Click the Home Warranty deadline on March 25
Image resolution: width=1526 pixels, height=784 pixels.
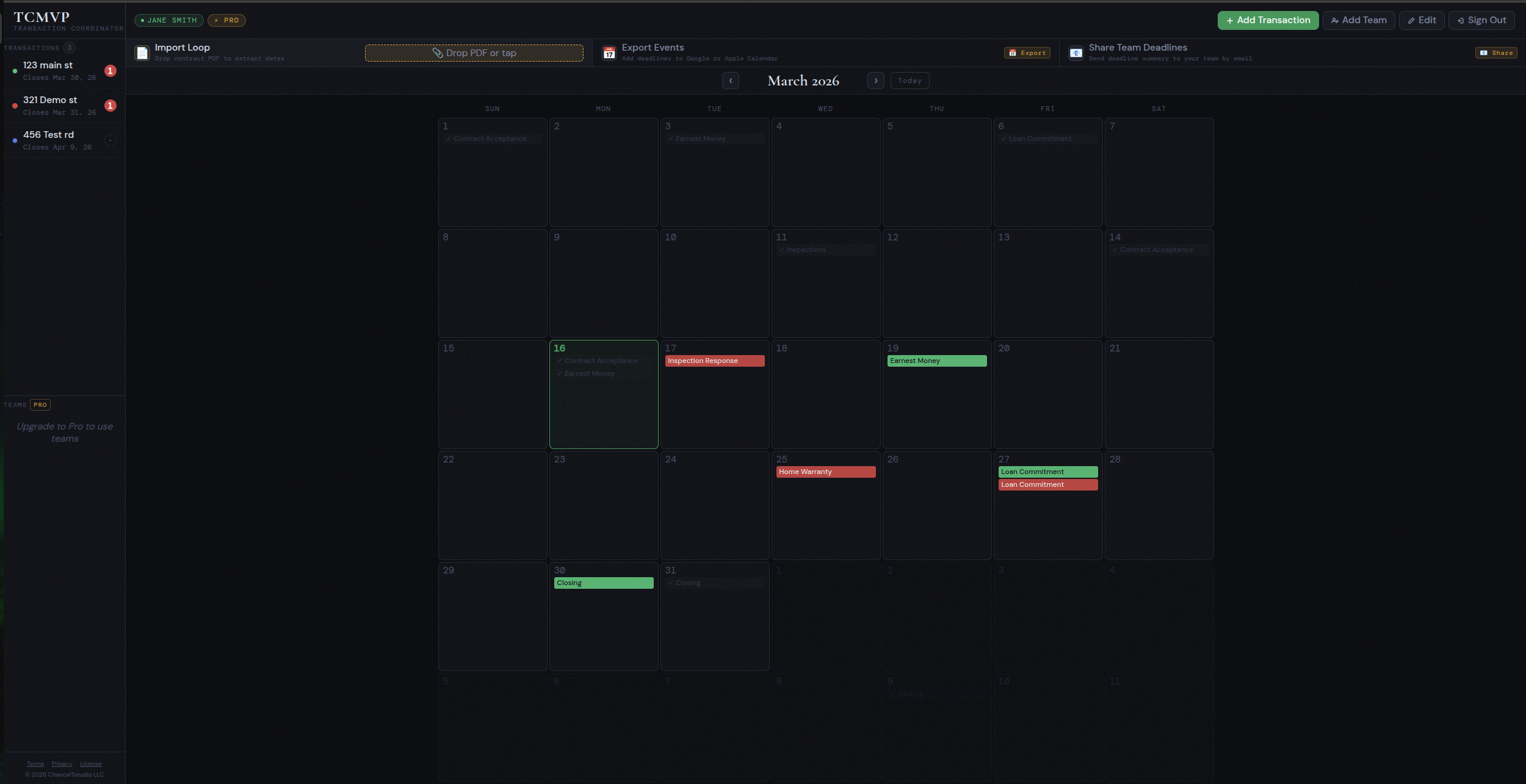(825, 471)
